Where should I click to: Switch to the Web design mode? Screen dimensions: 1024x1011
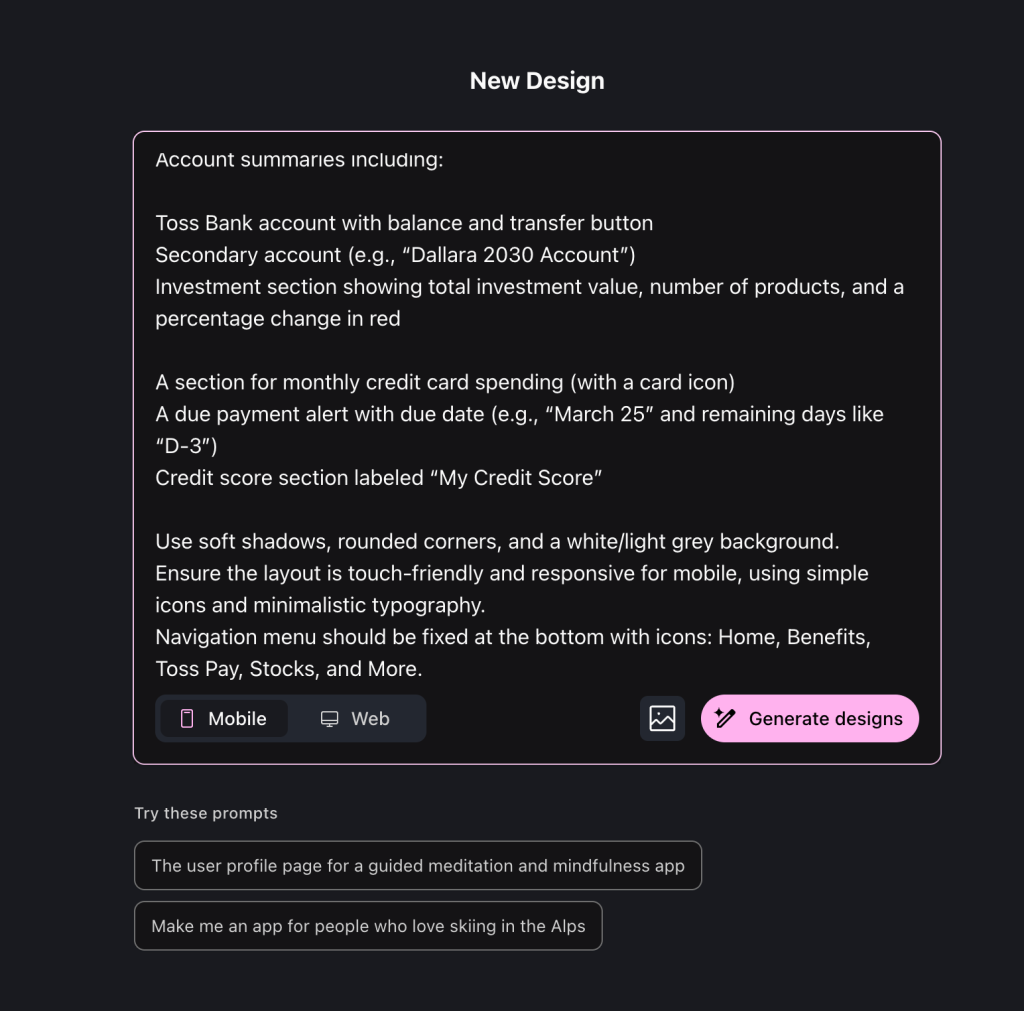tap(356, 719)
